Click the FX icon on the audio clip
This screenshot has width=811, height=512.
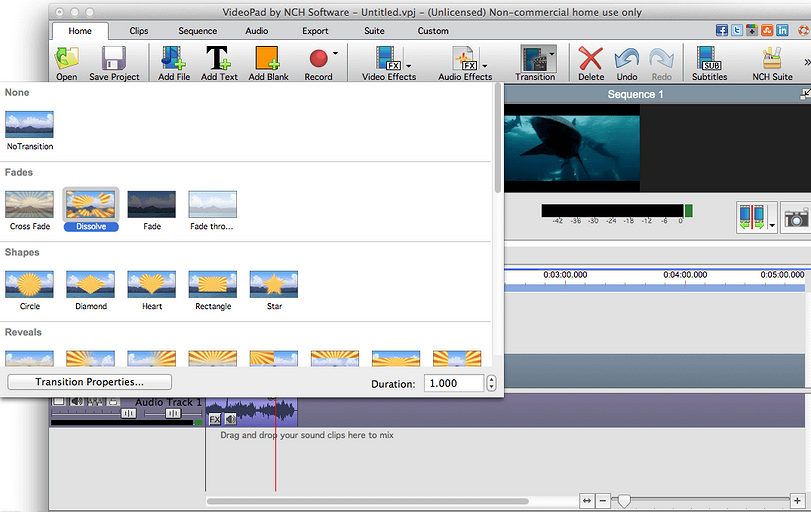pyautogui.click(x=215, y=419)
